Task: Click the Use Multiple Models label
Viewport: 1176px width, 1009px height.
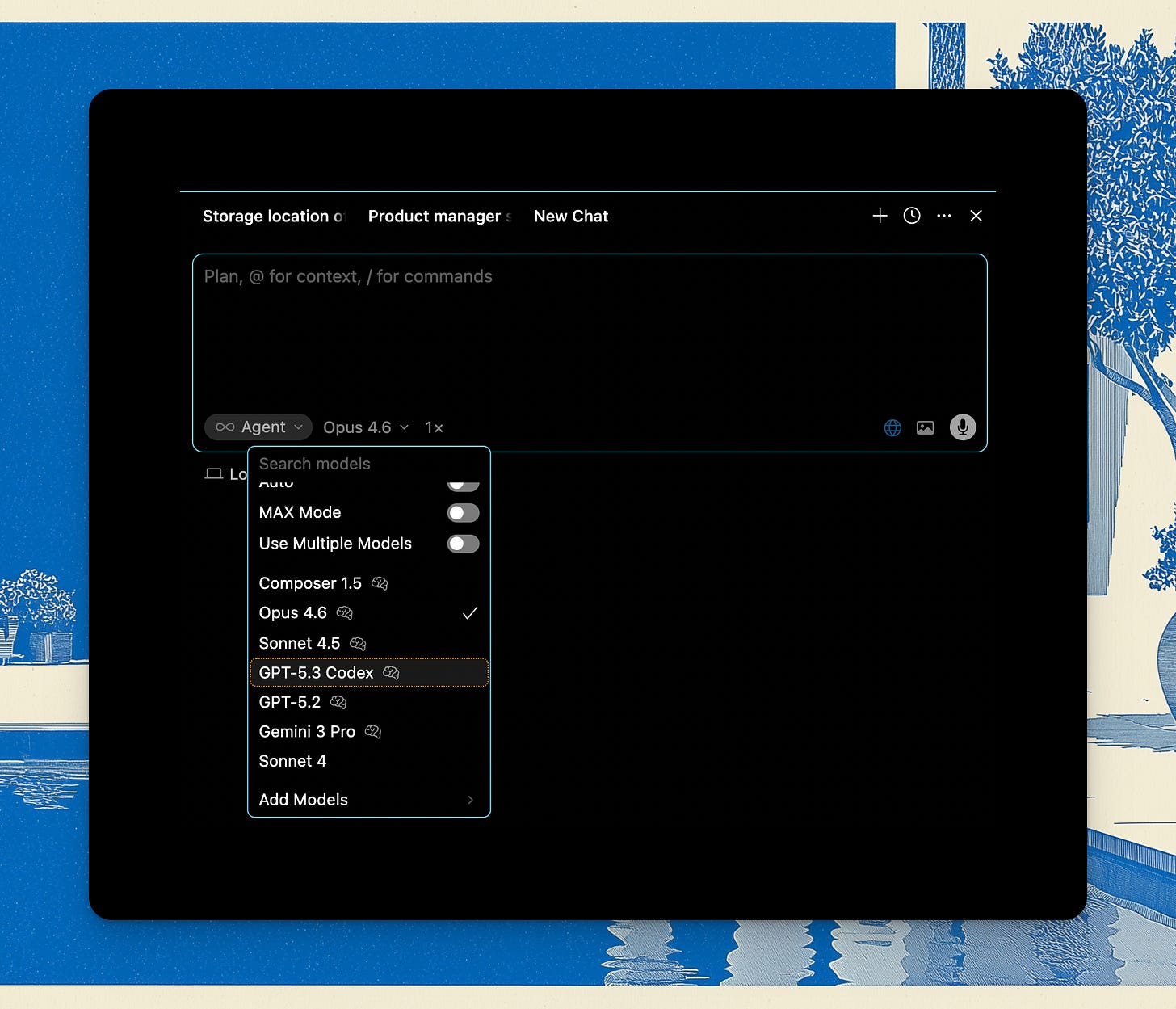Action: click(x=335, y=544)
